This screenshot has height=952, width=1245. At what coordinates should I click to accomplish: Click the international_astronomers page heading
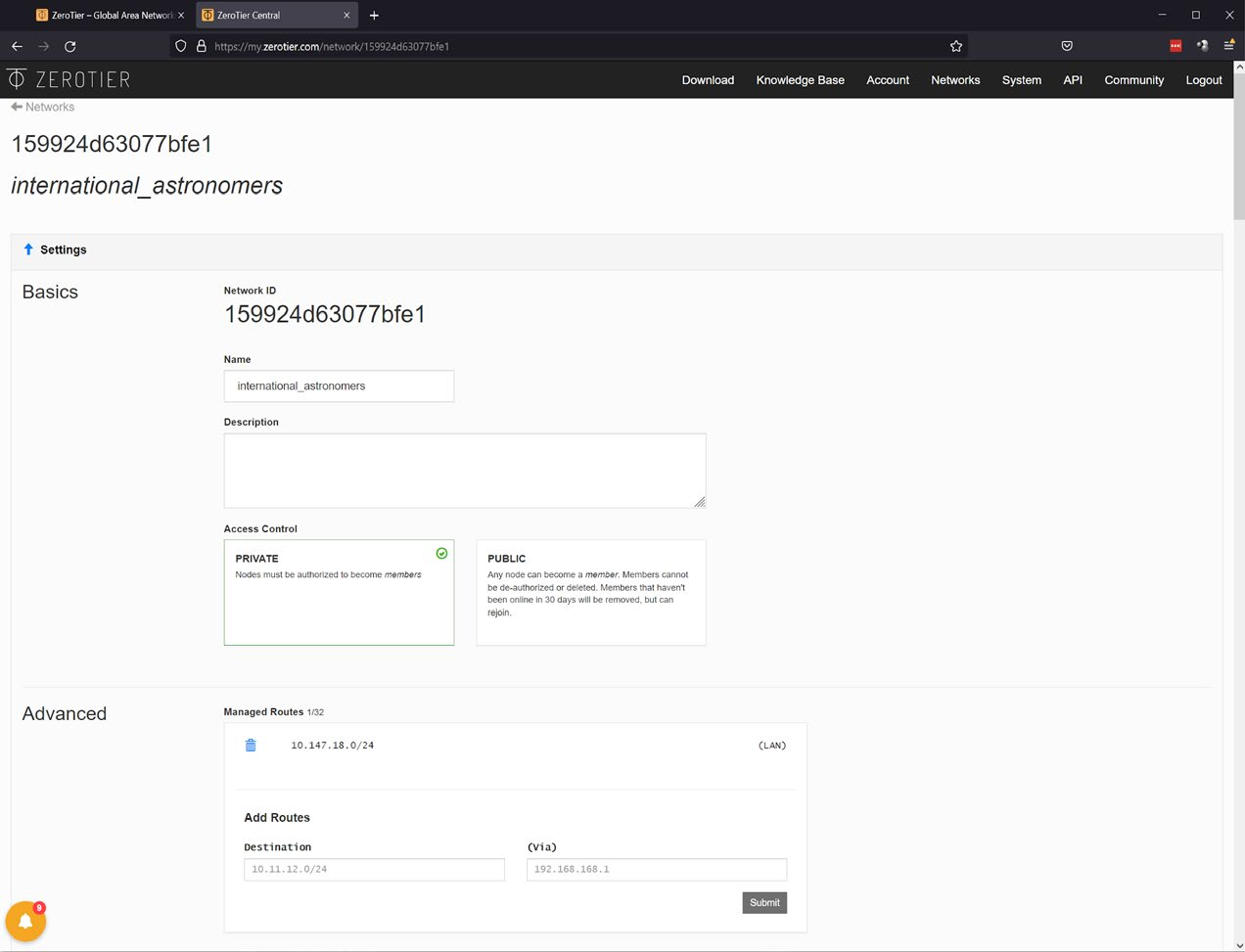(x=147, y=185)
